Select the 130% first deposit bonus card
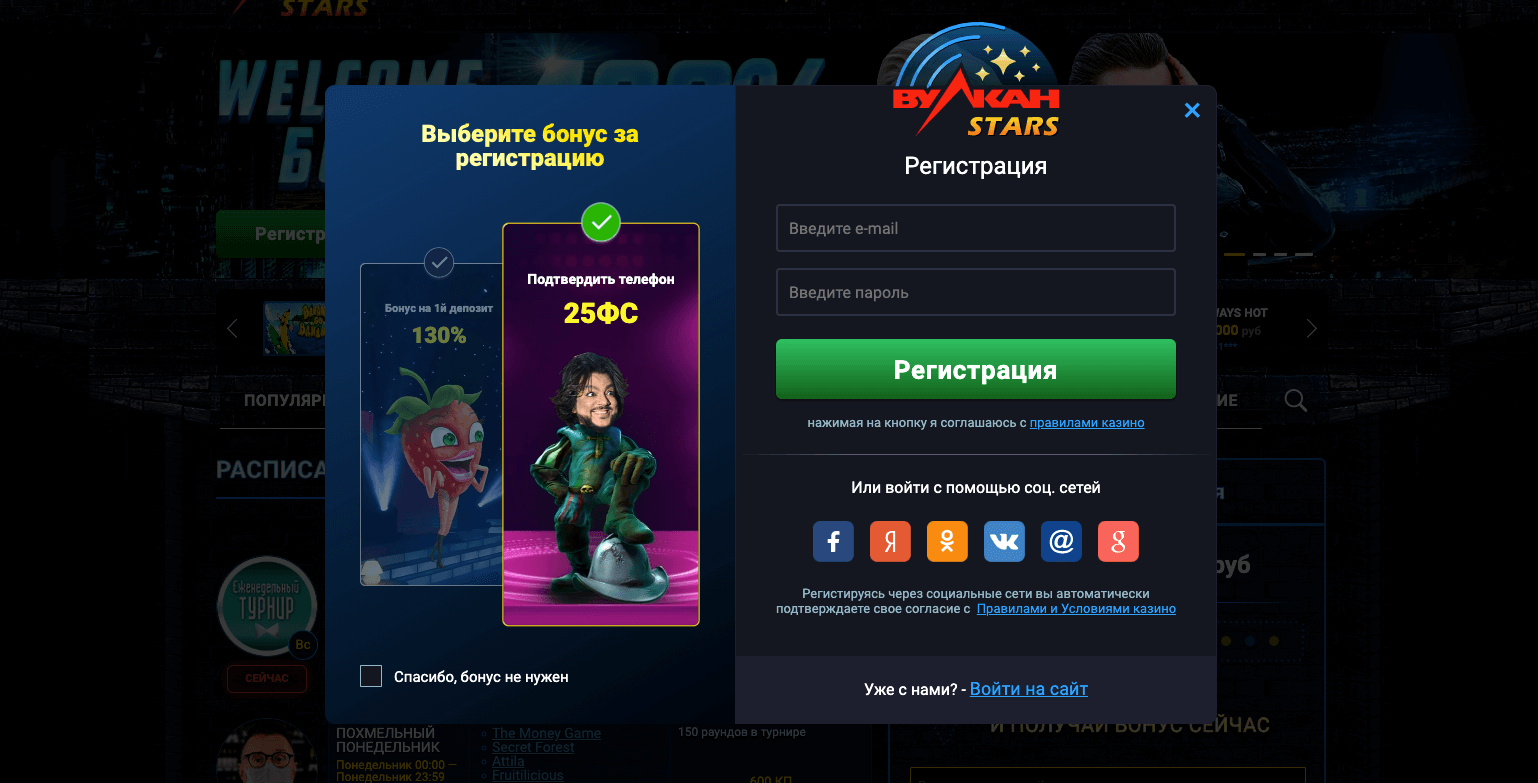The image size is (1538, 783). (x=431, y=424)
